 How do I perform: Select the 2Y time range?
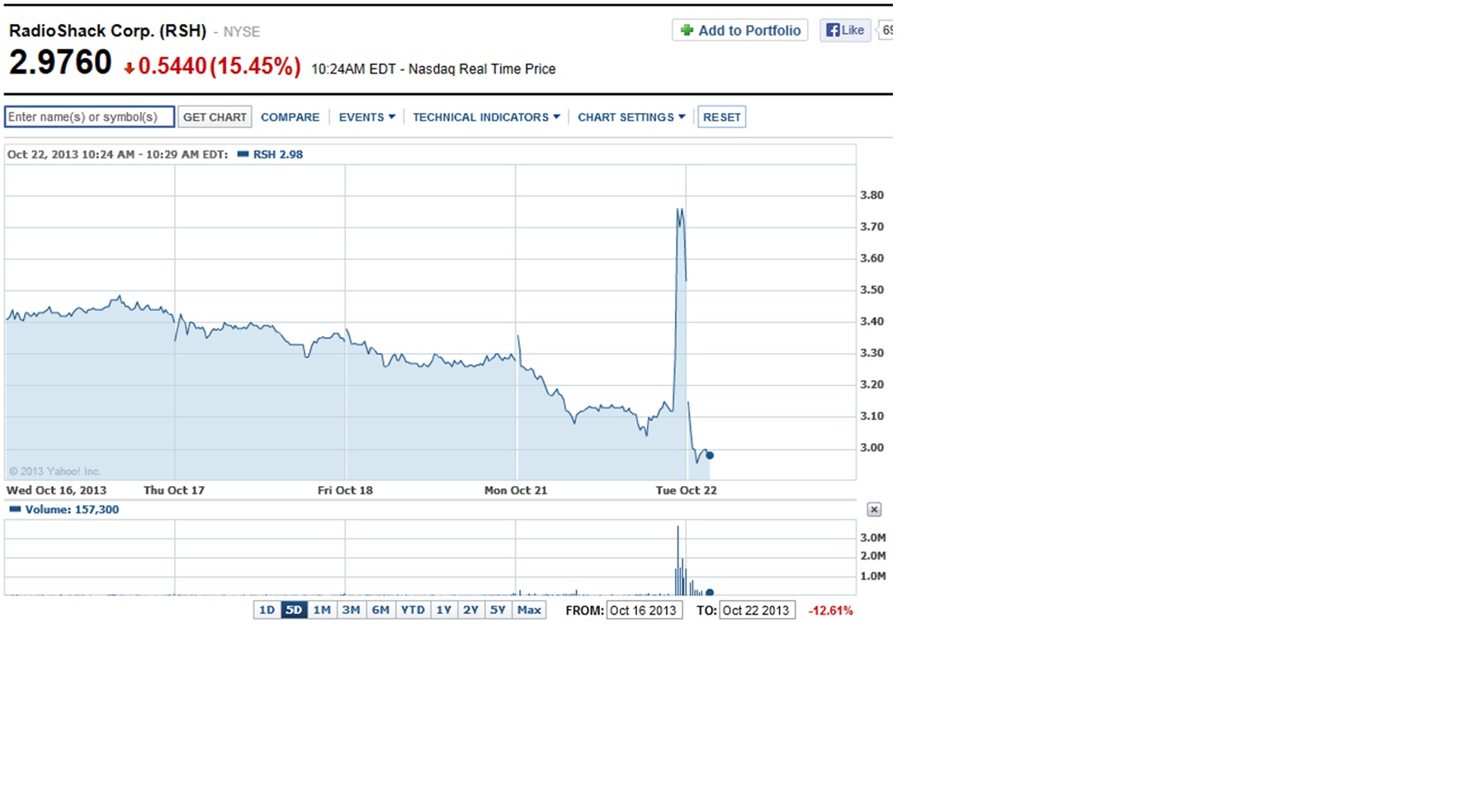pyautogui.click(x=470, y=611)
